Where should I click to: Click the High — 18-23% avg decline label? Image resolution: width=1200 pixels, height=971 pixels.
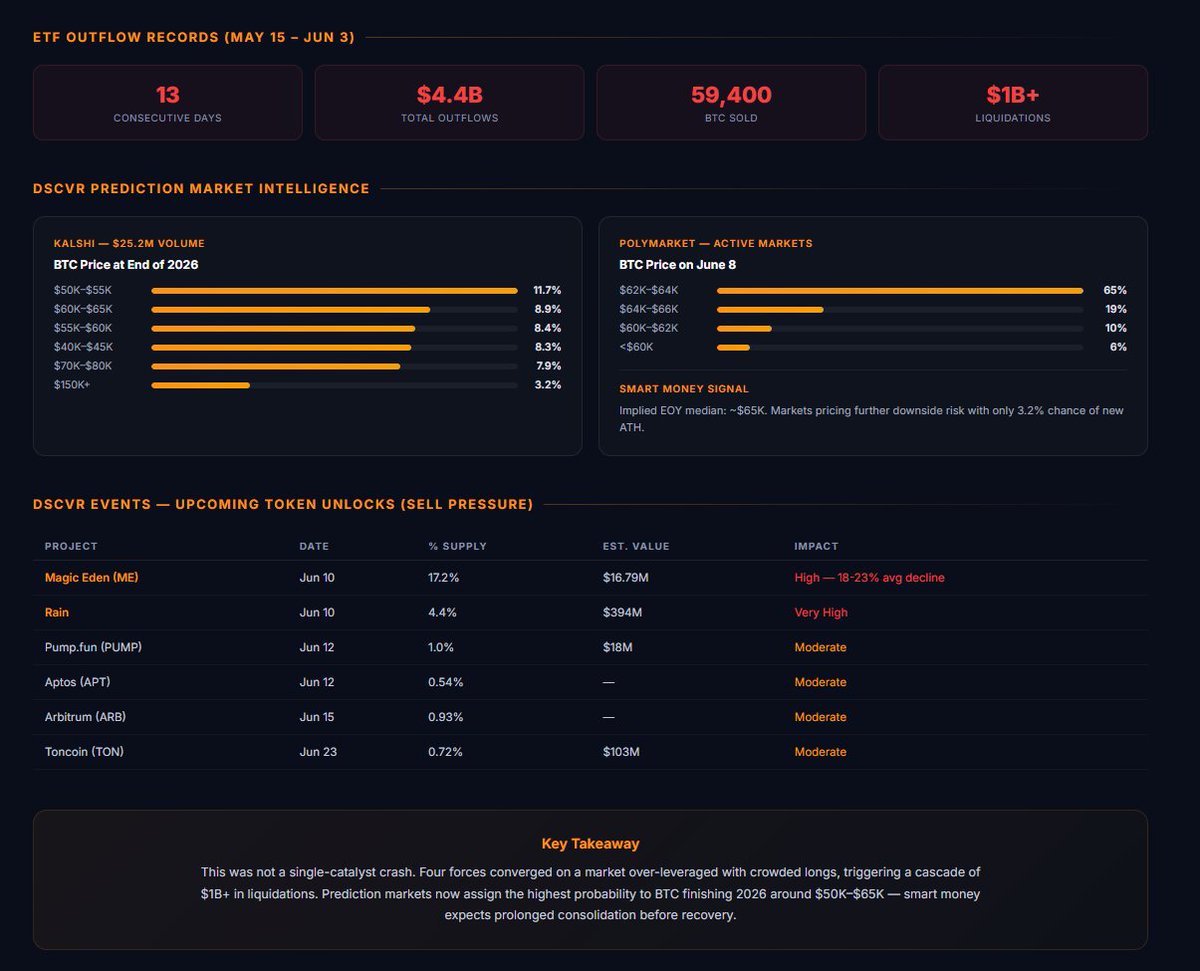[x=869, y=578]
